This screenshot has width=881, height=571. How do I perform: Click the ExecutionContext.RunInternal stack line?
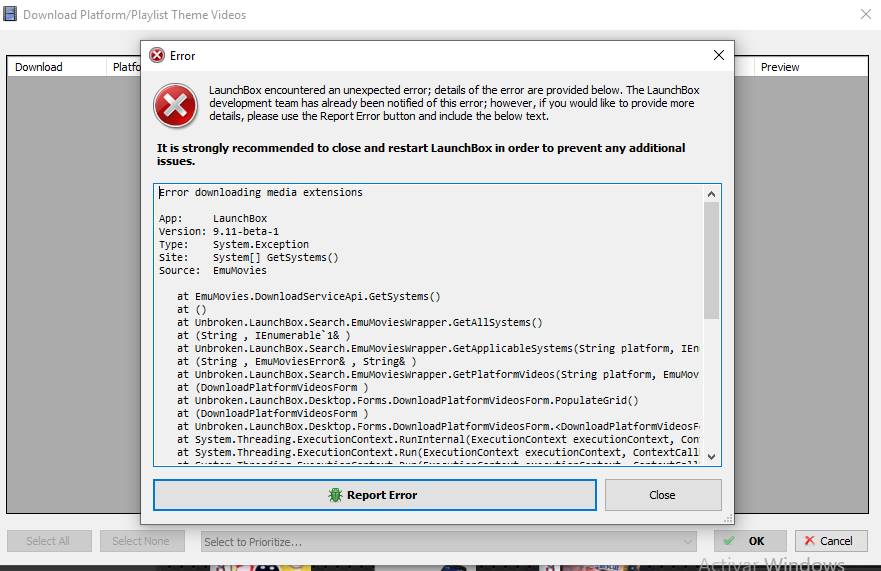(438, 439)
